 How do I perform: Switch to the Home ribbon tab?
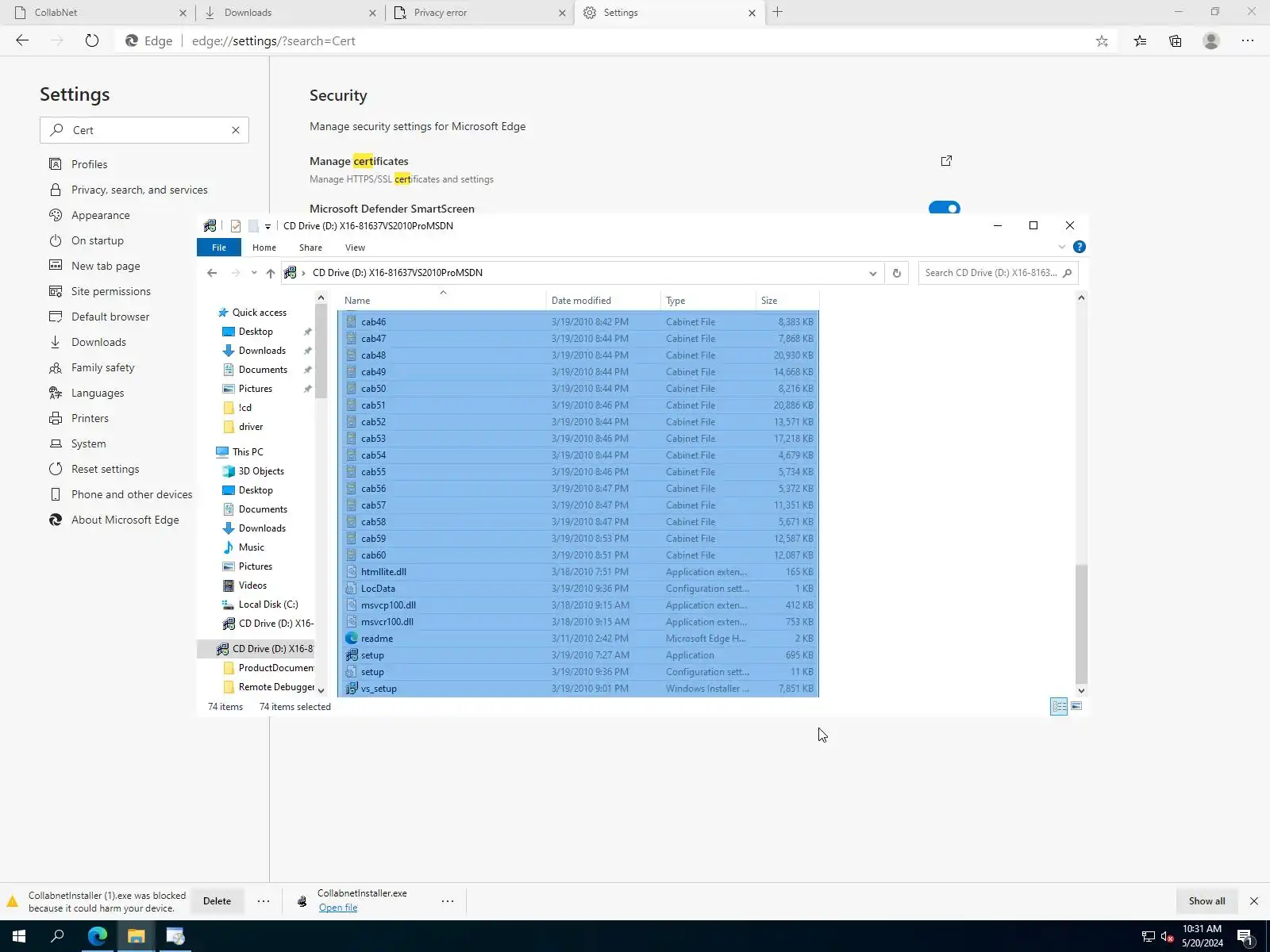pos(264,248)
